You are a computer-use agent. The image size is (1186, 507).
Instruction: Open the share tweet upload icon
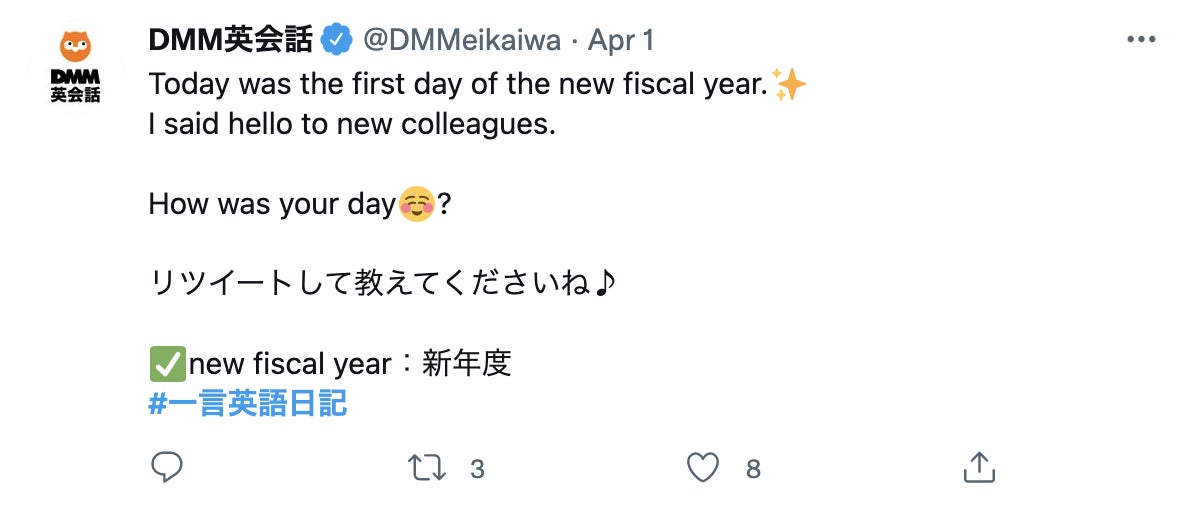click(x=978, y=466)
